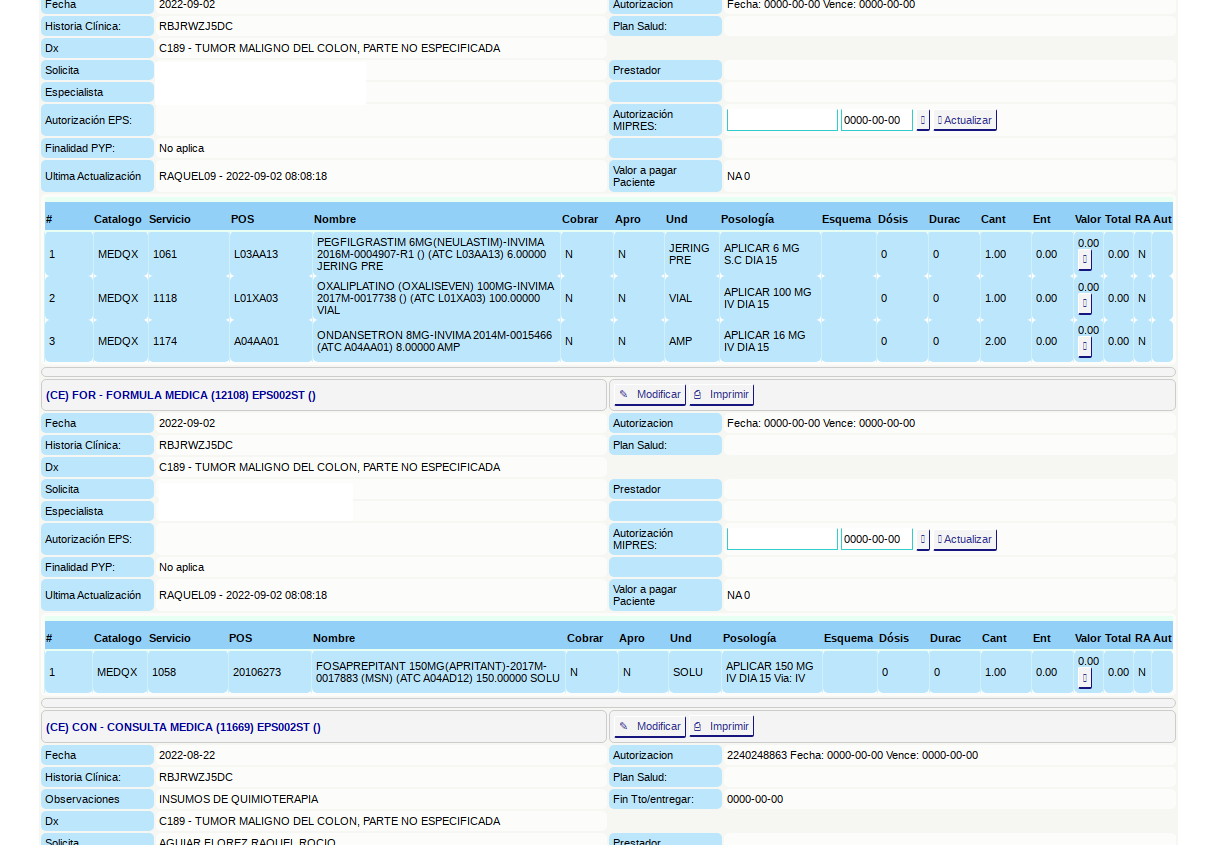
Task: Click Valor icon button in Oxaliplatino row
Action: pyautogui.click(x=1085, y=304)
